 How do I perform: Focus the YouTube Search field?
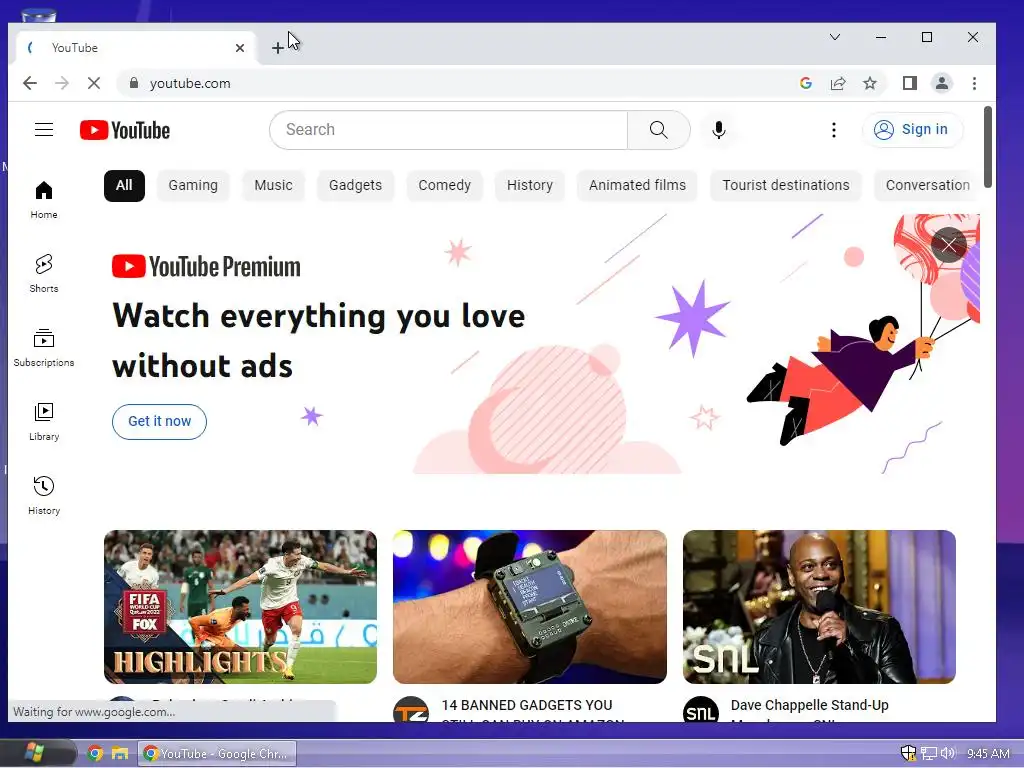point(449,130)
